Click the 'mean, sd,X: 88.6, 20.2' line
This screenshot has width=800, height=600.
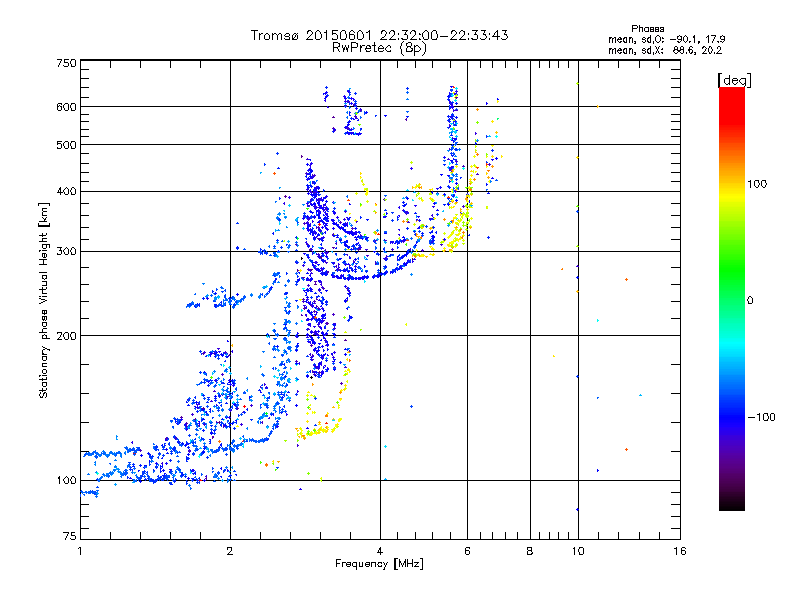[665, 50]
